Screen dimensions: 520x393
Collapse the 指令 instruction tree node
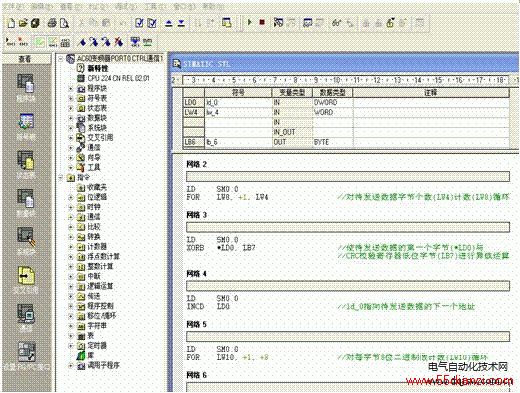click(61, 177)
